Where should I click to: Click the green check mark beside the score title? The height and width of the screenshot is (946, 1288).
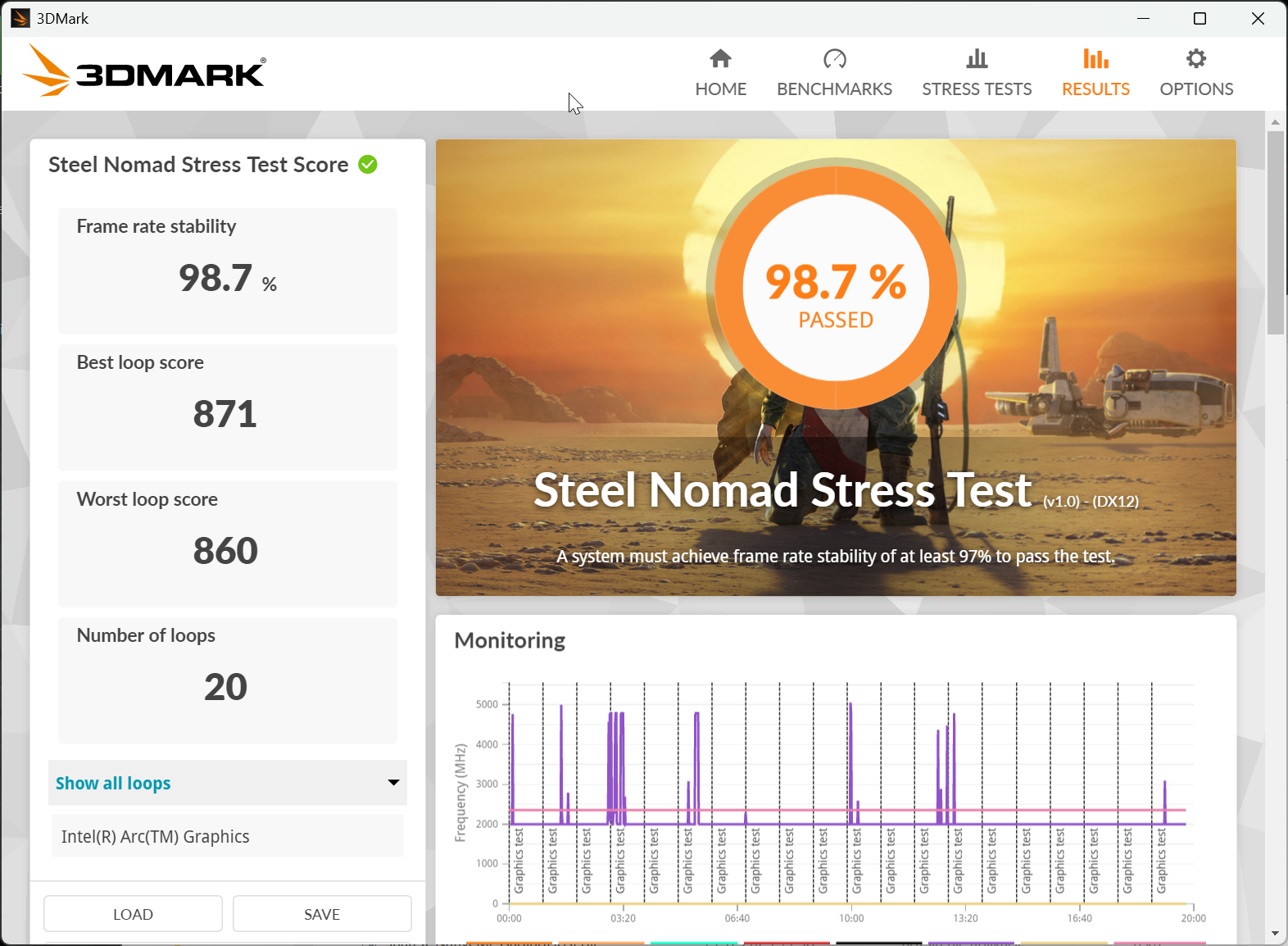[368, 165]
